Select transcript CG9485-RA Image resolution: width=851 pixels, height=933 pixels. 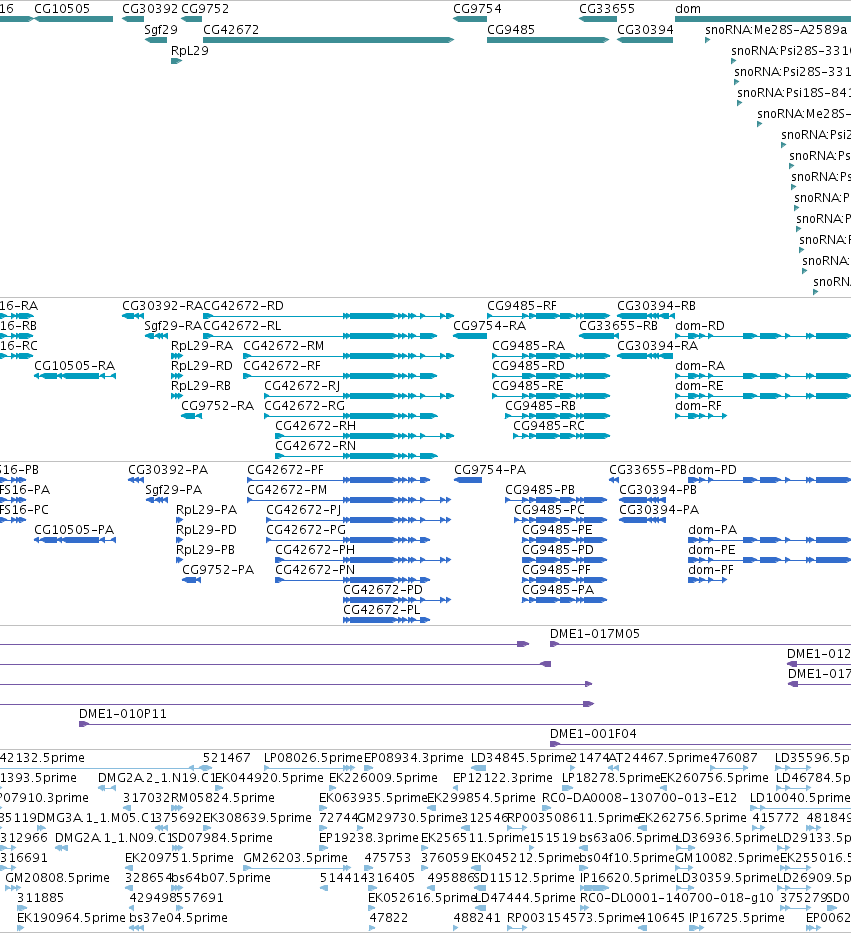pos(551,356)
